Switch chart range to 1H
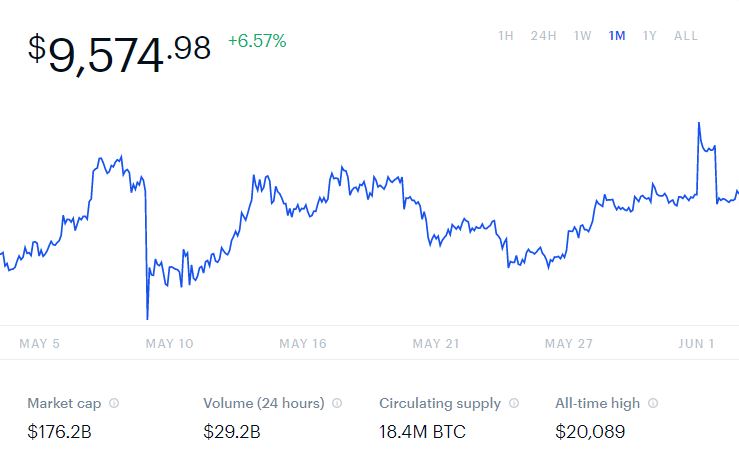The height and width of the screenshot is (465, 739). 506,36
